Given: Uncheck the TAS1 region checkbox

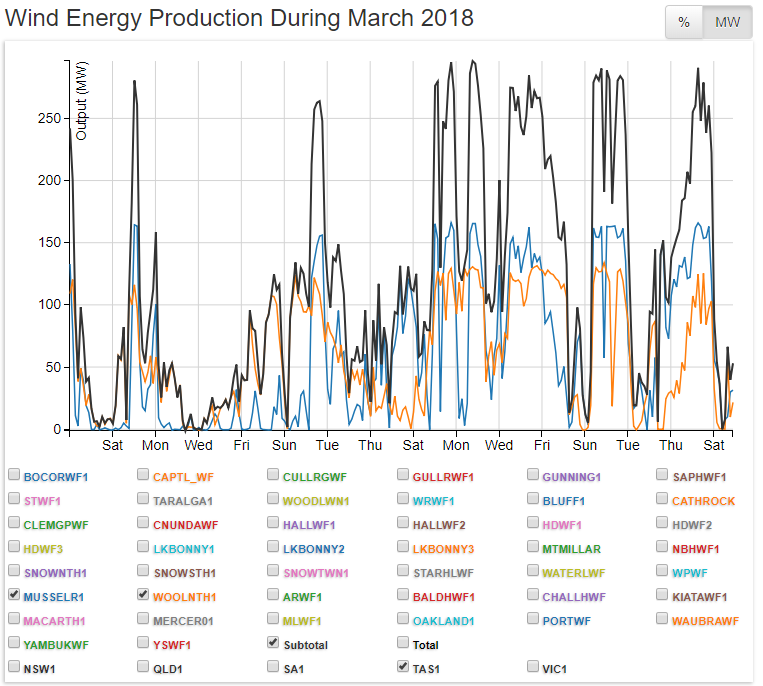Looking at the screenshot, I should 404,667.
